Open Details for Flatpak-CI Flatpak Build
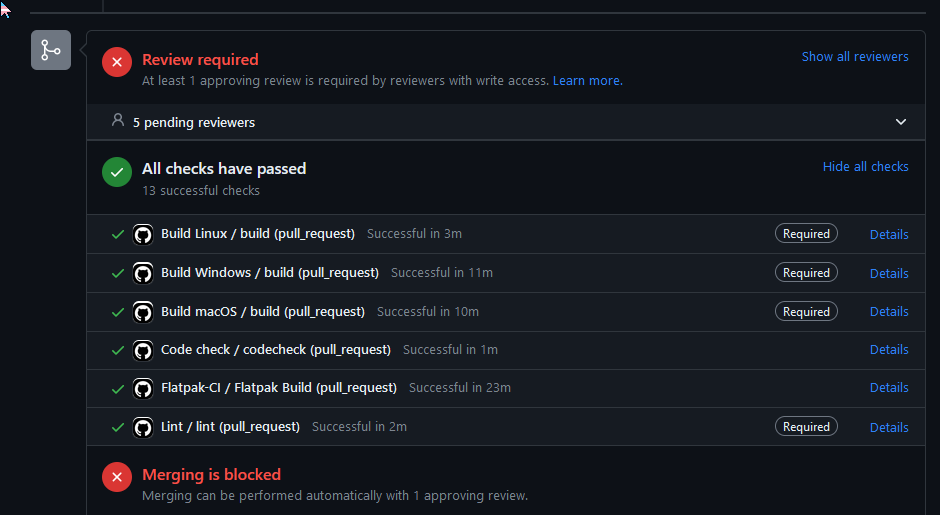Image resolution: width=940 pixels, height=515 pixels. (x=889, y=388)
